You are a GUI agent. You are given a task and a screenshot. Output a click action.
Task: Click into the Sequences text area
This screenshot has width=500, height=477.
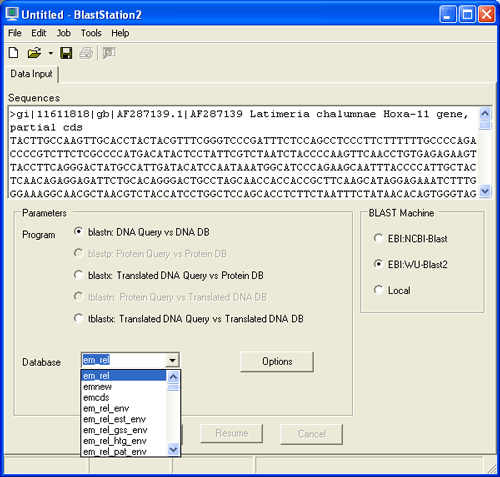pos(243,153)
